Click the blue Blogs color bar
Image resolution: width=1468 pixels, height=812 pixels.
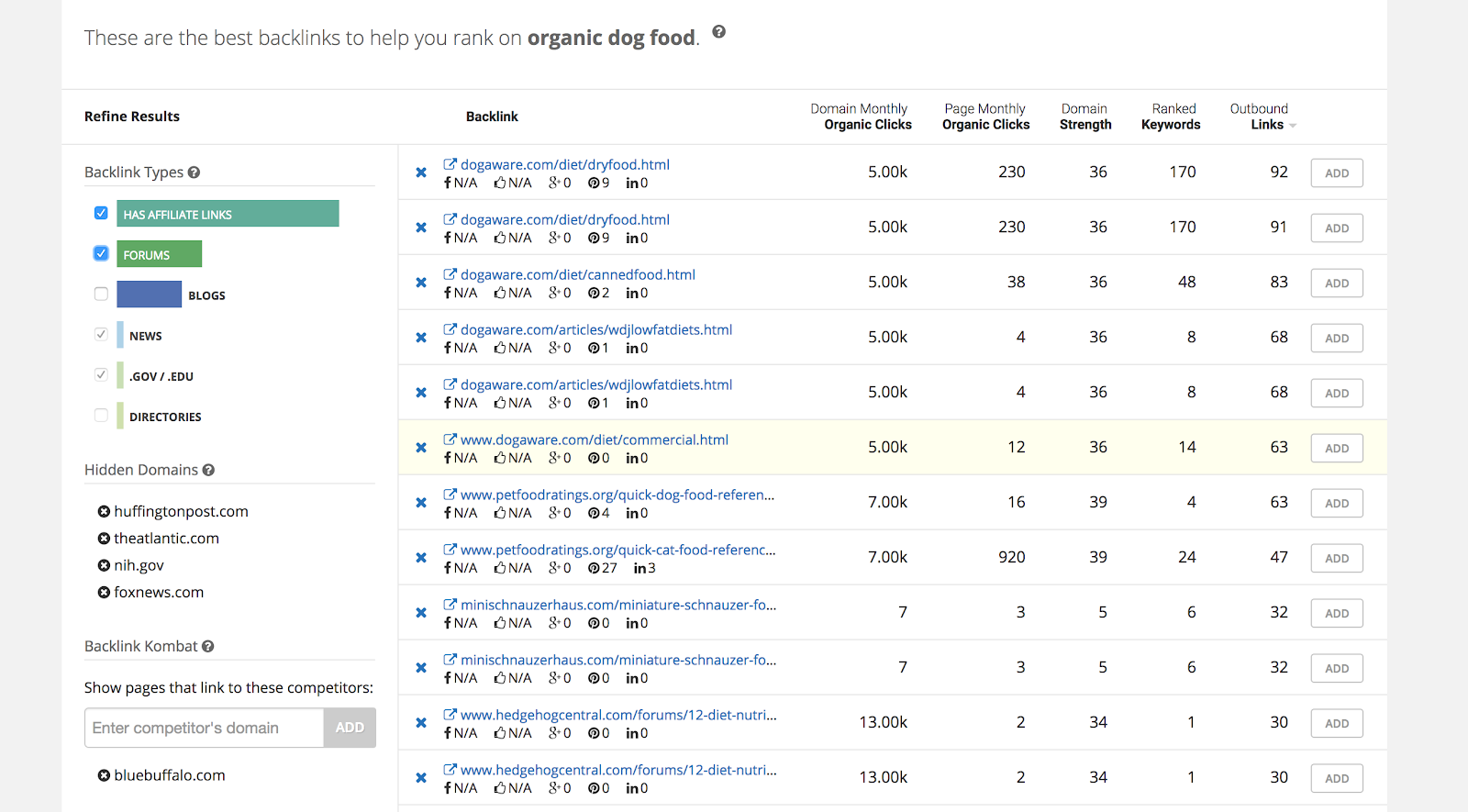[150, 295]
